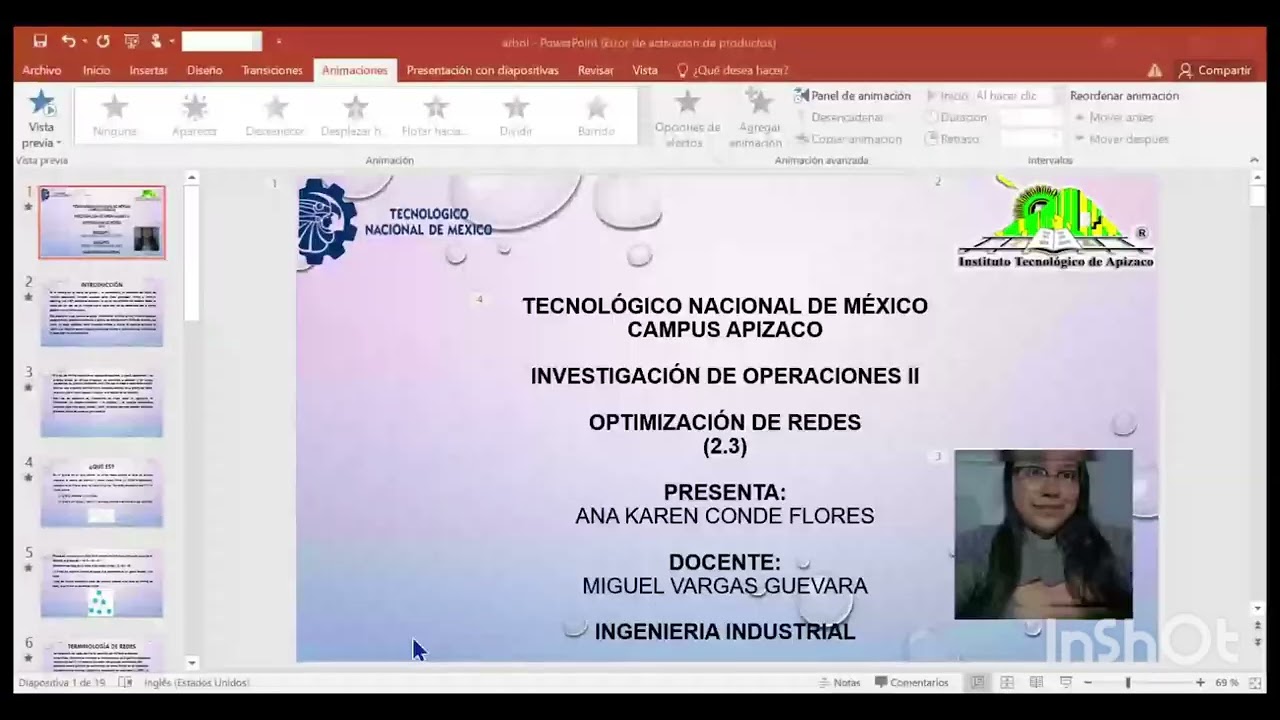Switch to Slide Sorter view icon
1280x720 pixels.
click(x=1007, y=683)
